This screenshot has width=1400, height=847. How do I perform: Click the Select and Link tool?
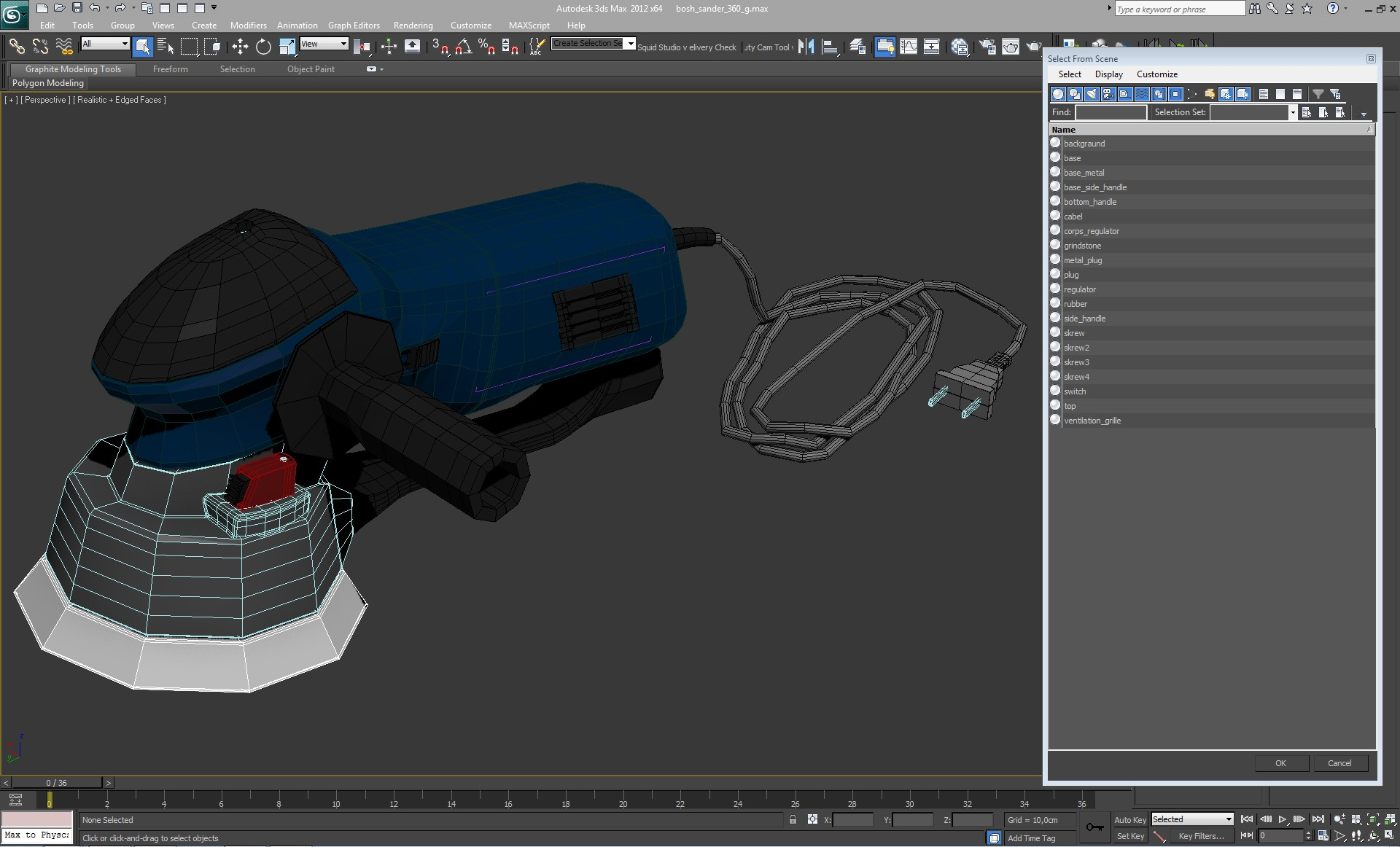pos(16,47)
